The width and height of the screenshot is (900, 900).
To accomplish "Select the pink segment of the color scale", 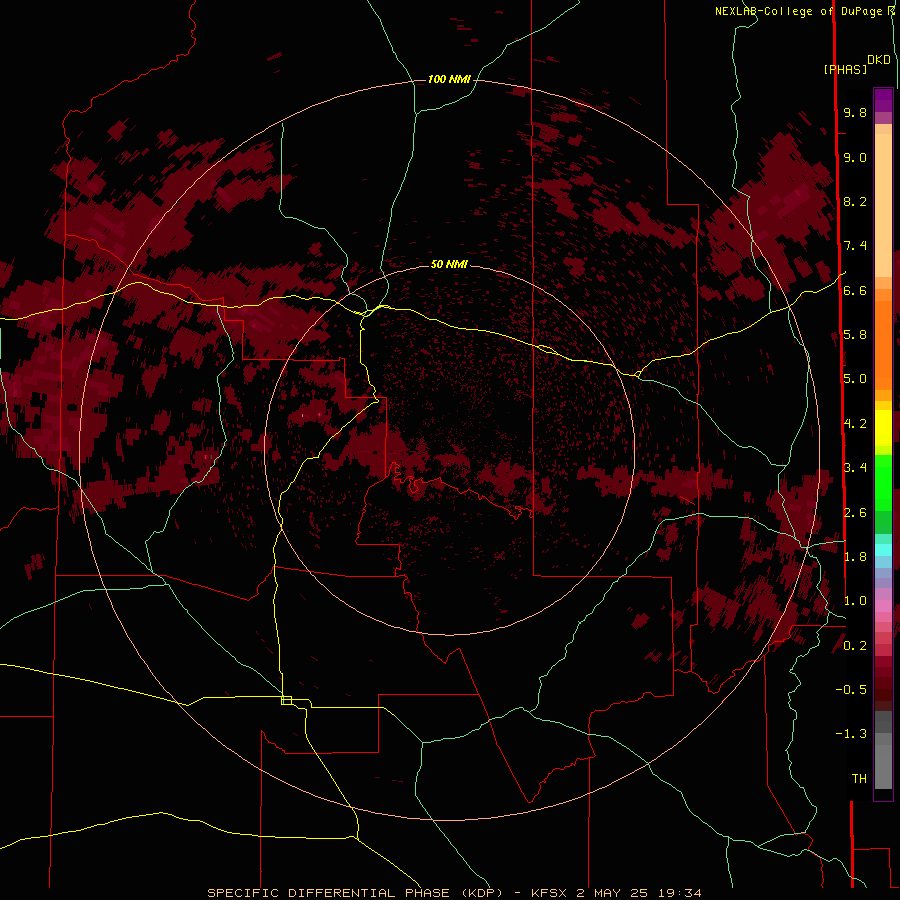I will click(883, 606).
